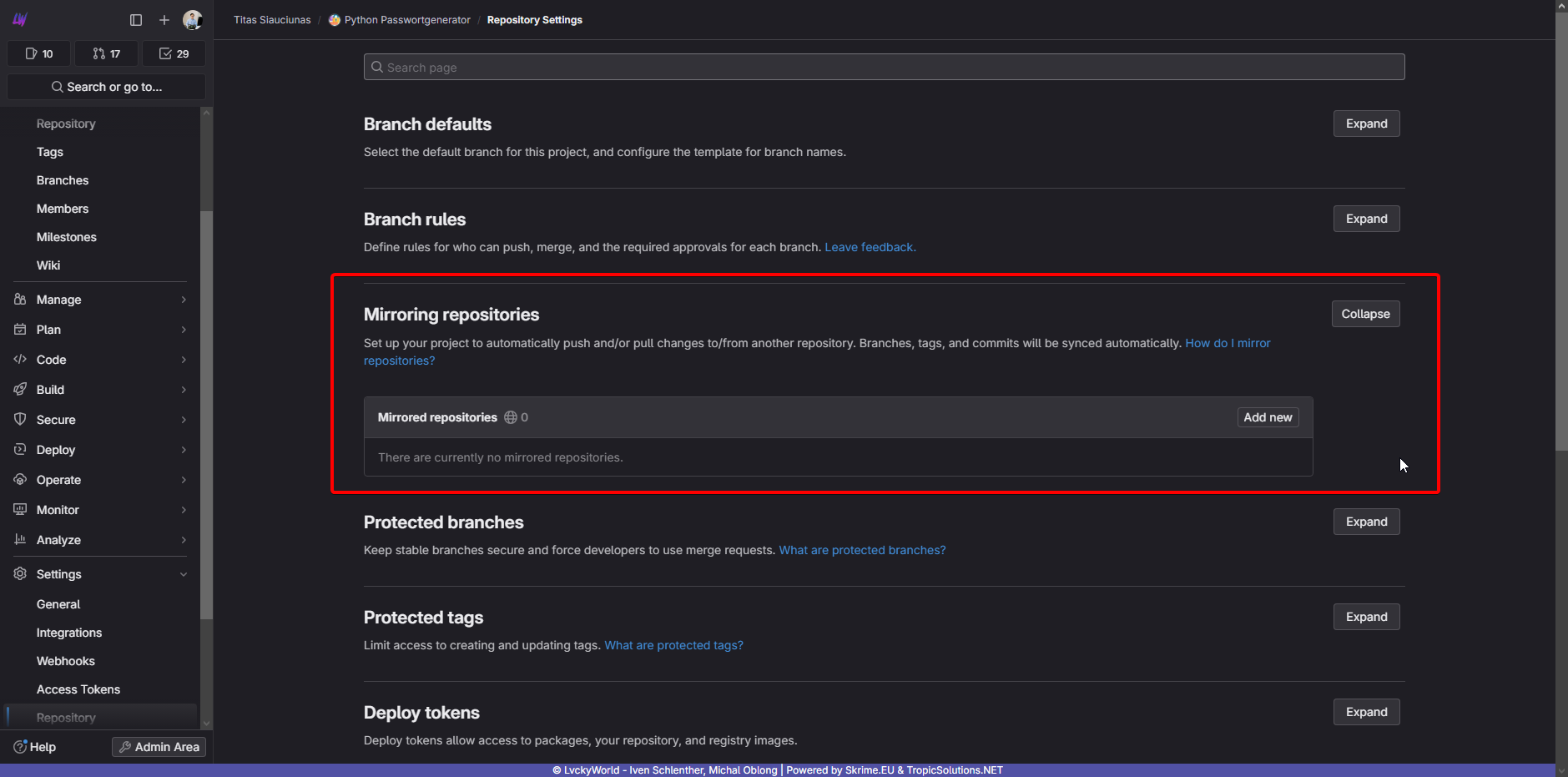This screenshot has width=1568, height=777.
Task: Open assigned issues counter showing 10
Action: click(x=39, y=53)
